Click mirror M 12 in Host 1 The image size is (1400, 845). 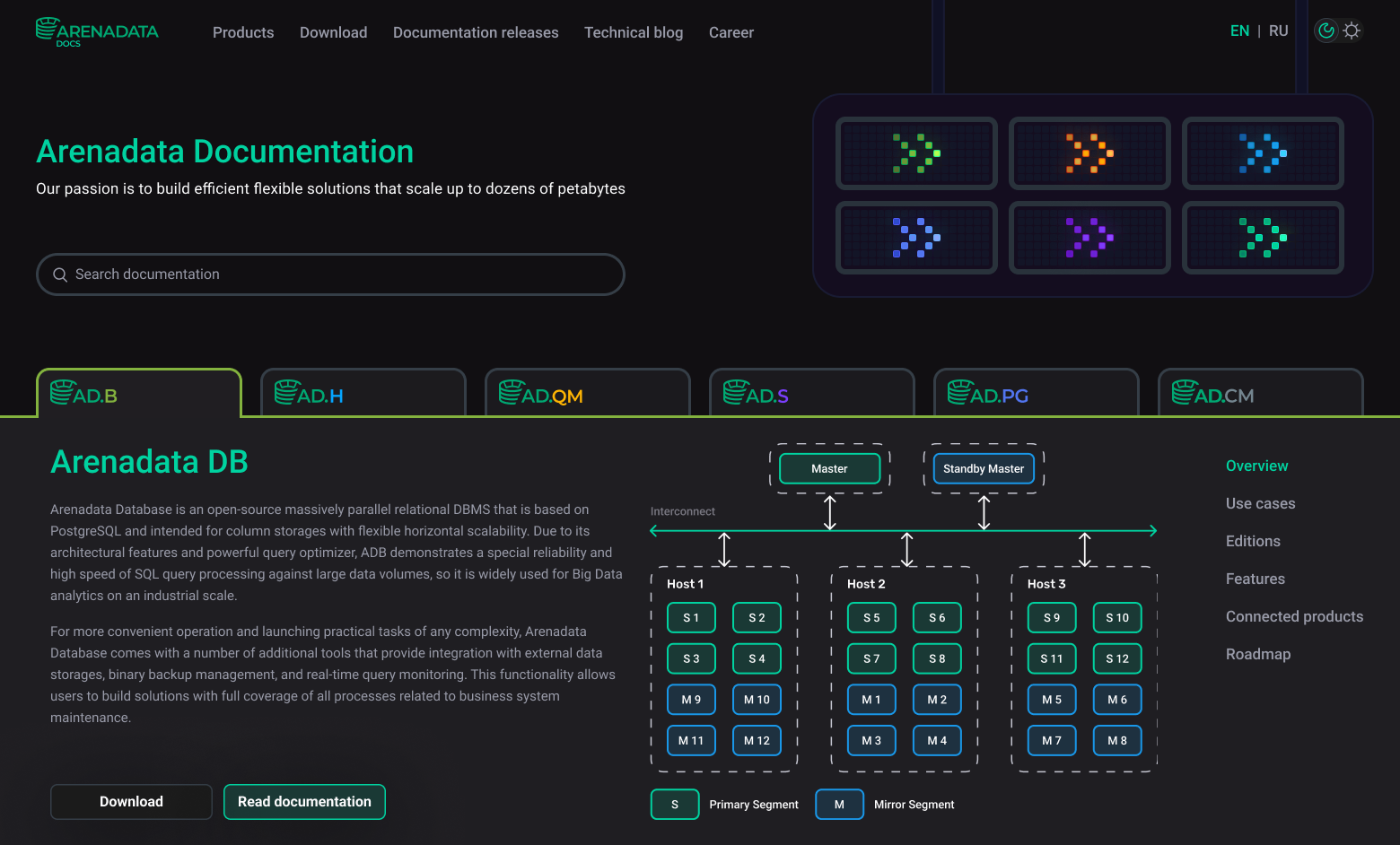757,741
